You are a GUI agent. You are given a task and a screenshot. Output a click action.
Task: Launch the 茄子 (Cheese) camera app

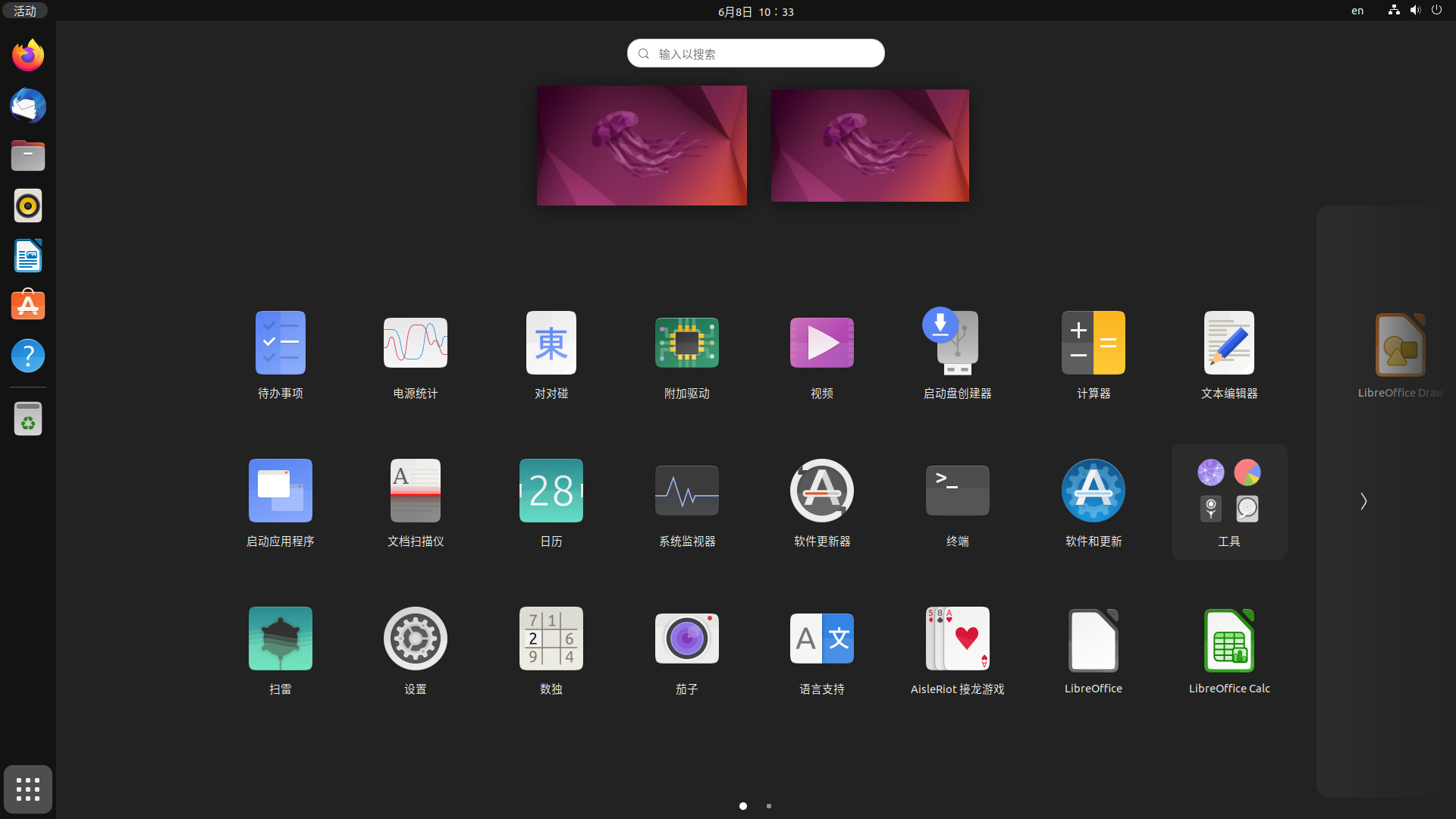686,648
